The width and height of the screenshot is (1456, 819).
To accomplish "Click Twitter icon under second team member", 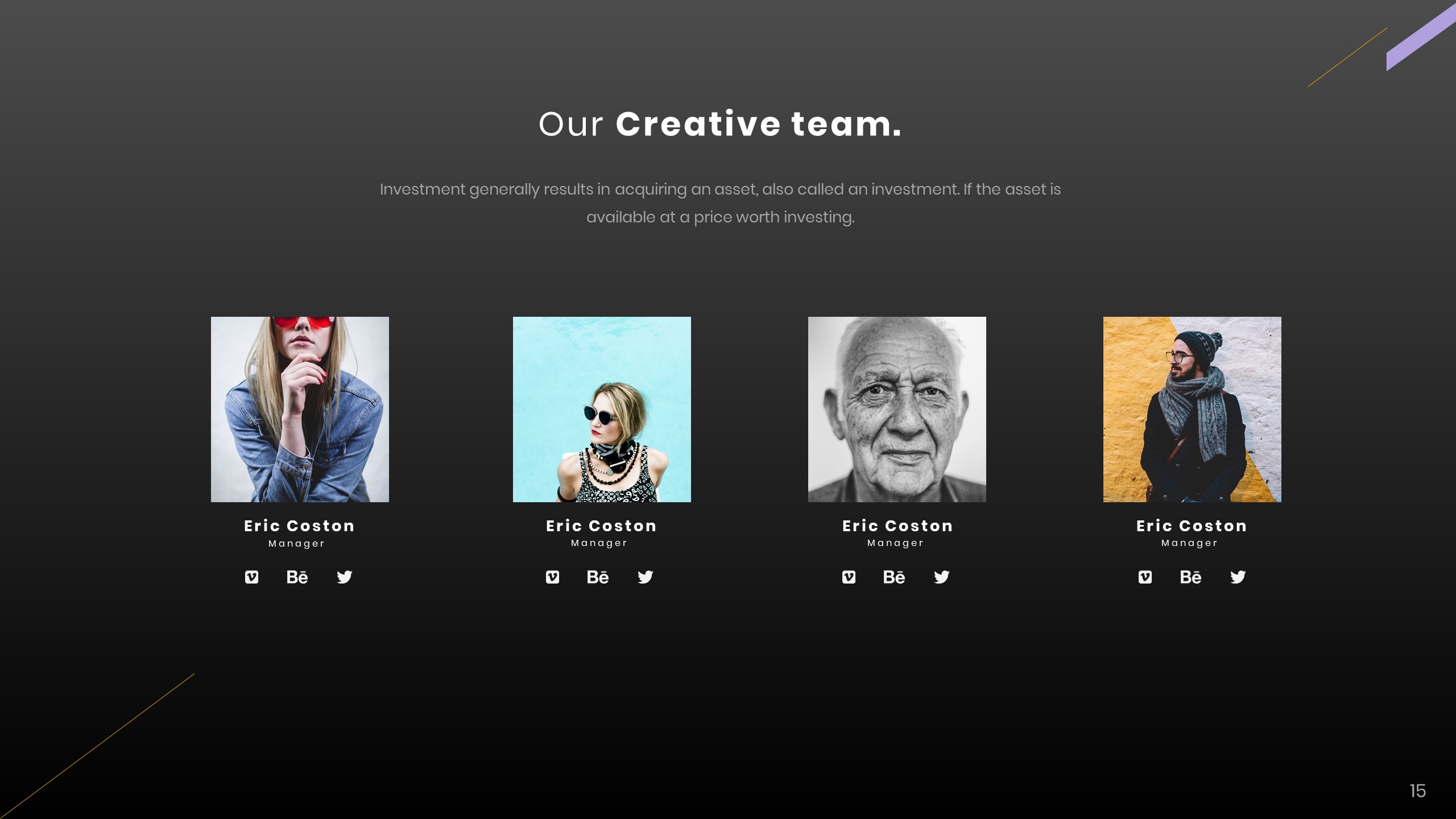I will coord(645,577).
